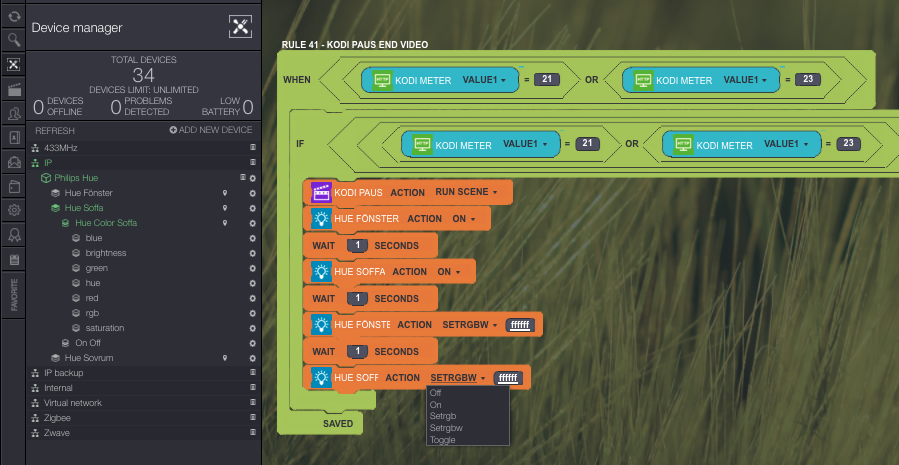This screenshot has width=899, height=465.
Task: Open the RUN SCENE action dropdown
Action: (472, 191)
